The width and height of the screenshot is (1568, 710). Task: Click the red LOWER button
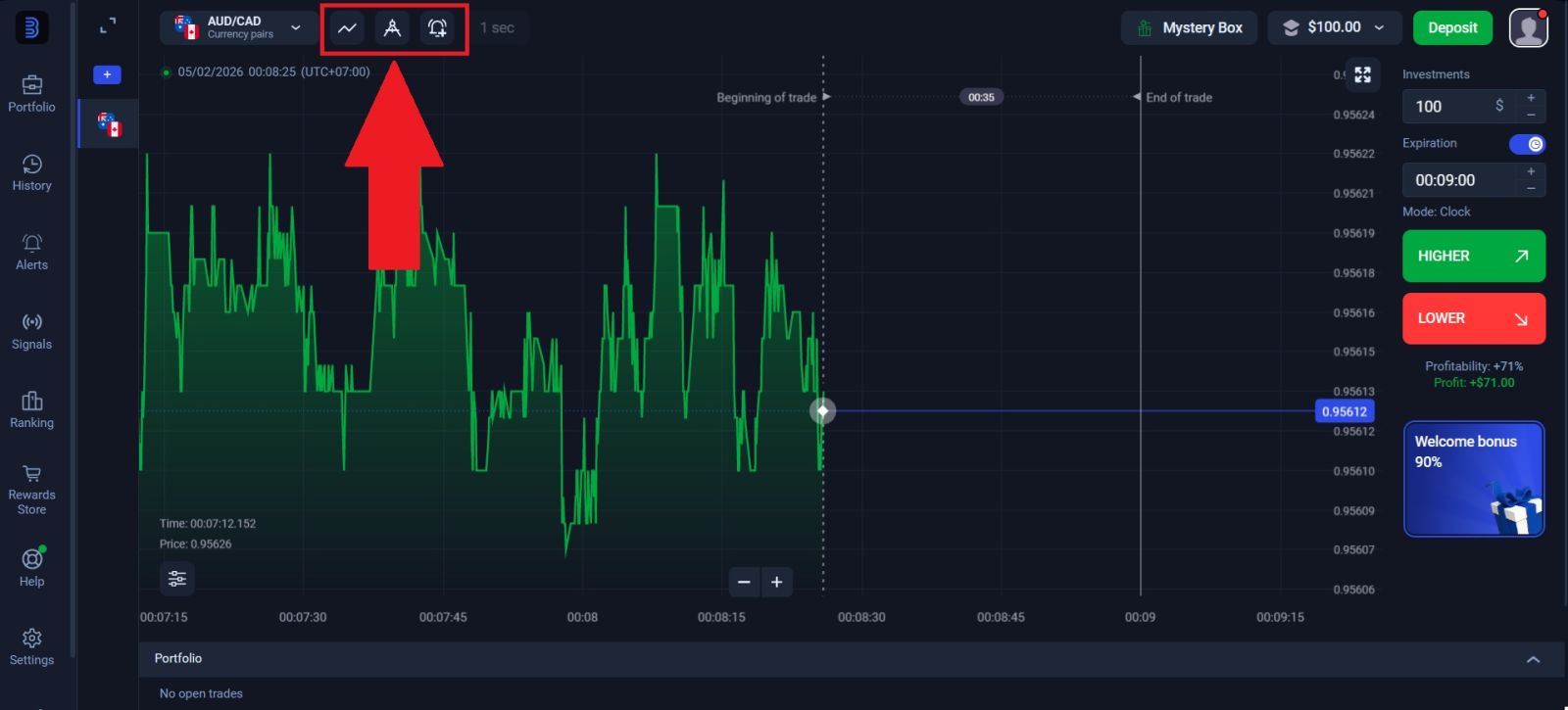[x=1473, y=318]
